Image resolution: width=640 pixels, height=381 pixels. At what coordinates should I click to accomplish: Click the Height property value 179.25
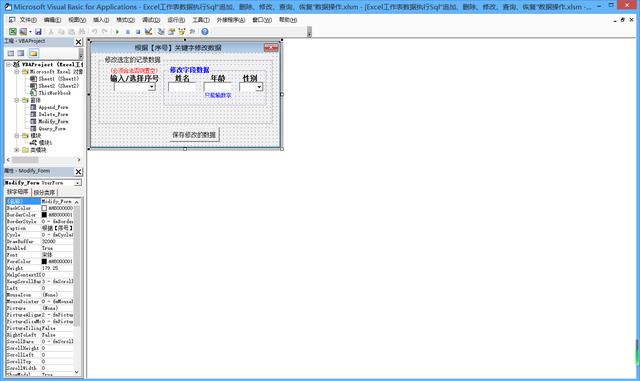(x=57, y=268)
